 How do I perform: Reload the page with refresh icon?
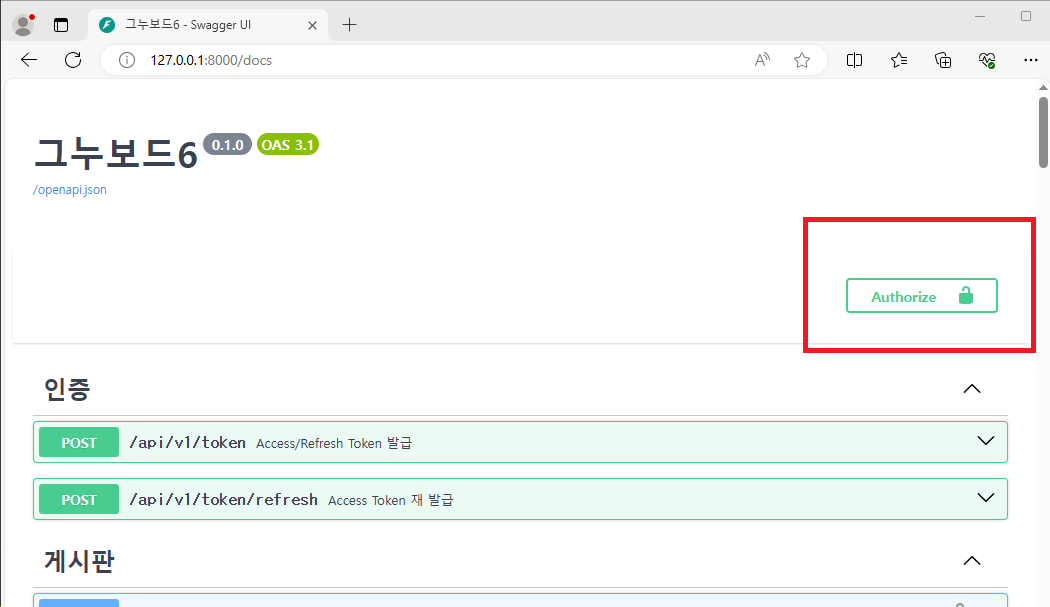coord(73,60)
